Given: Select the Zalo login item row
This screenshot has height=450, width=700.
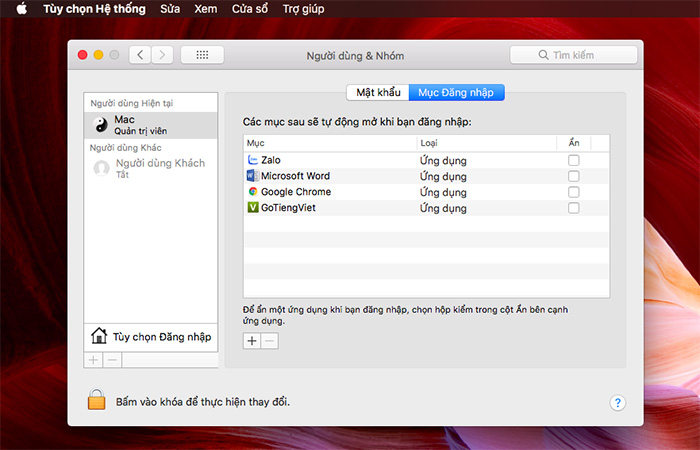Looking at the screenshot, I should [x=426, y=160].
